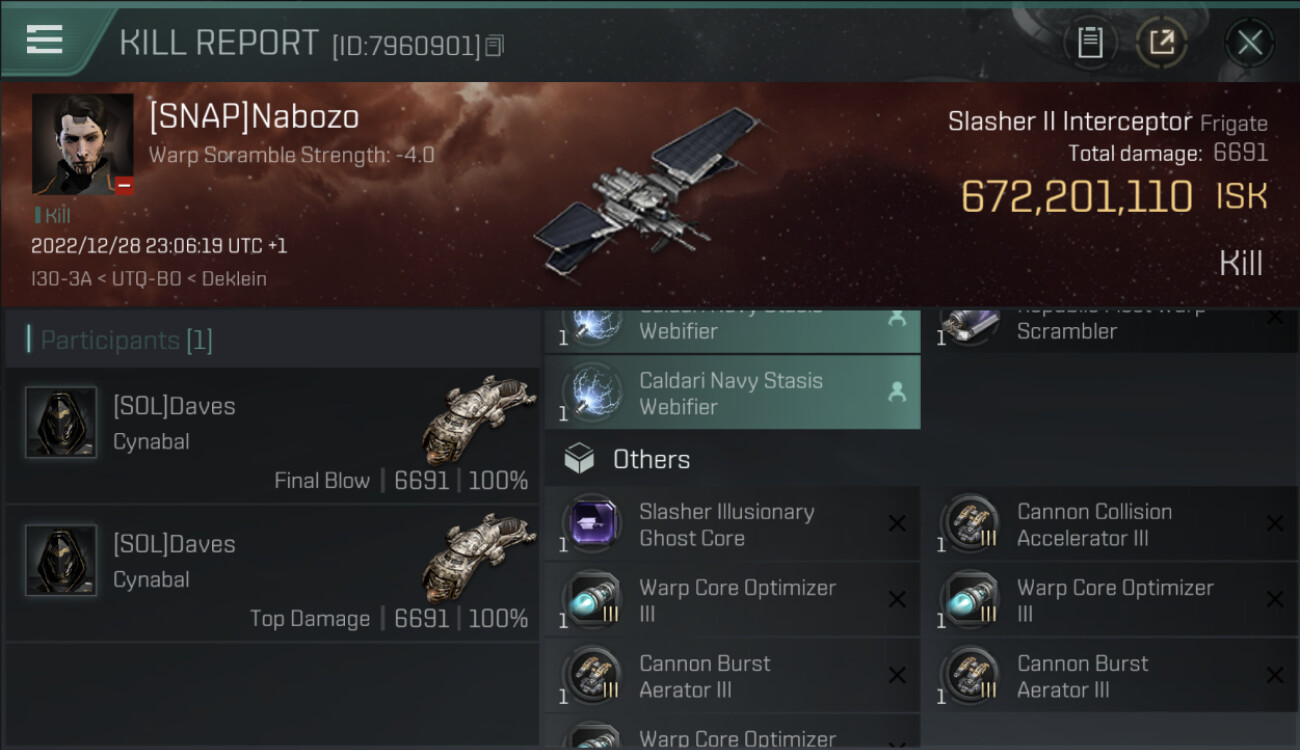This screenshot has width=1300, height=750.
Task: Share the kill report externally
Action: [1161, 42]
